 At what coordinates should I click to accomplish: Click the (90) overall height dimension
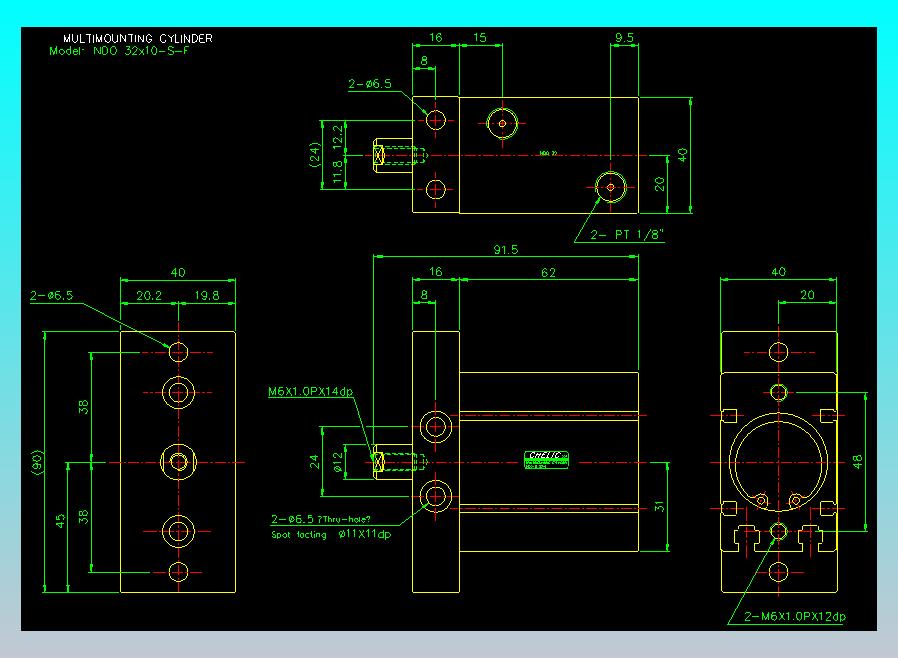(x=37, y=464)
